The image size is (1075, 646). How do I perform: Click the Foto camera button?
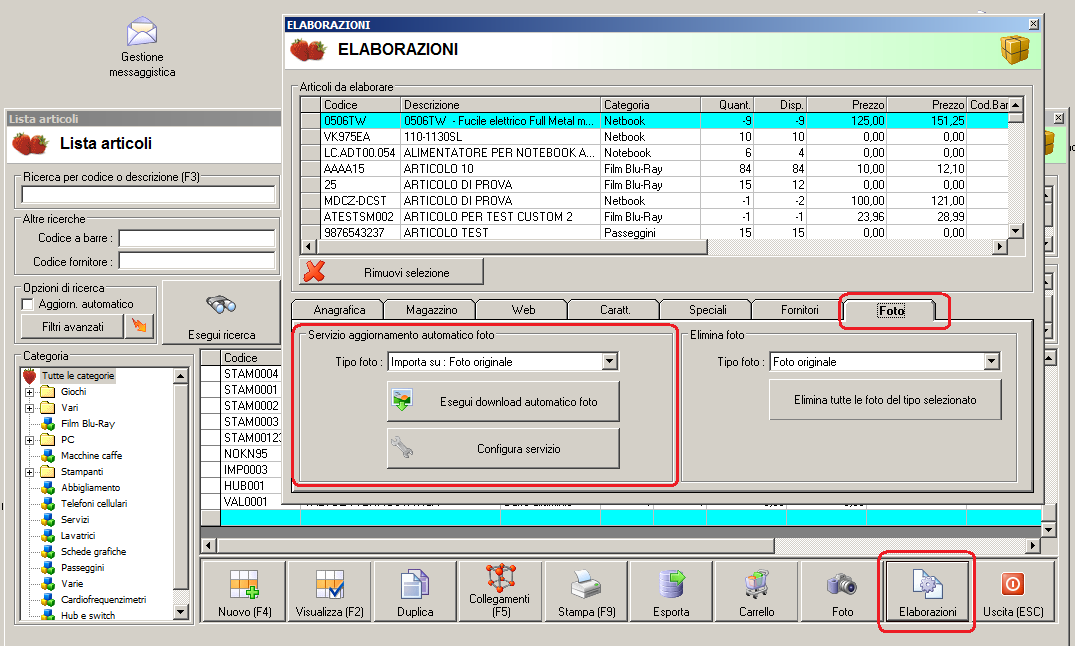pyautogui.click(x=842, y=594)
